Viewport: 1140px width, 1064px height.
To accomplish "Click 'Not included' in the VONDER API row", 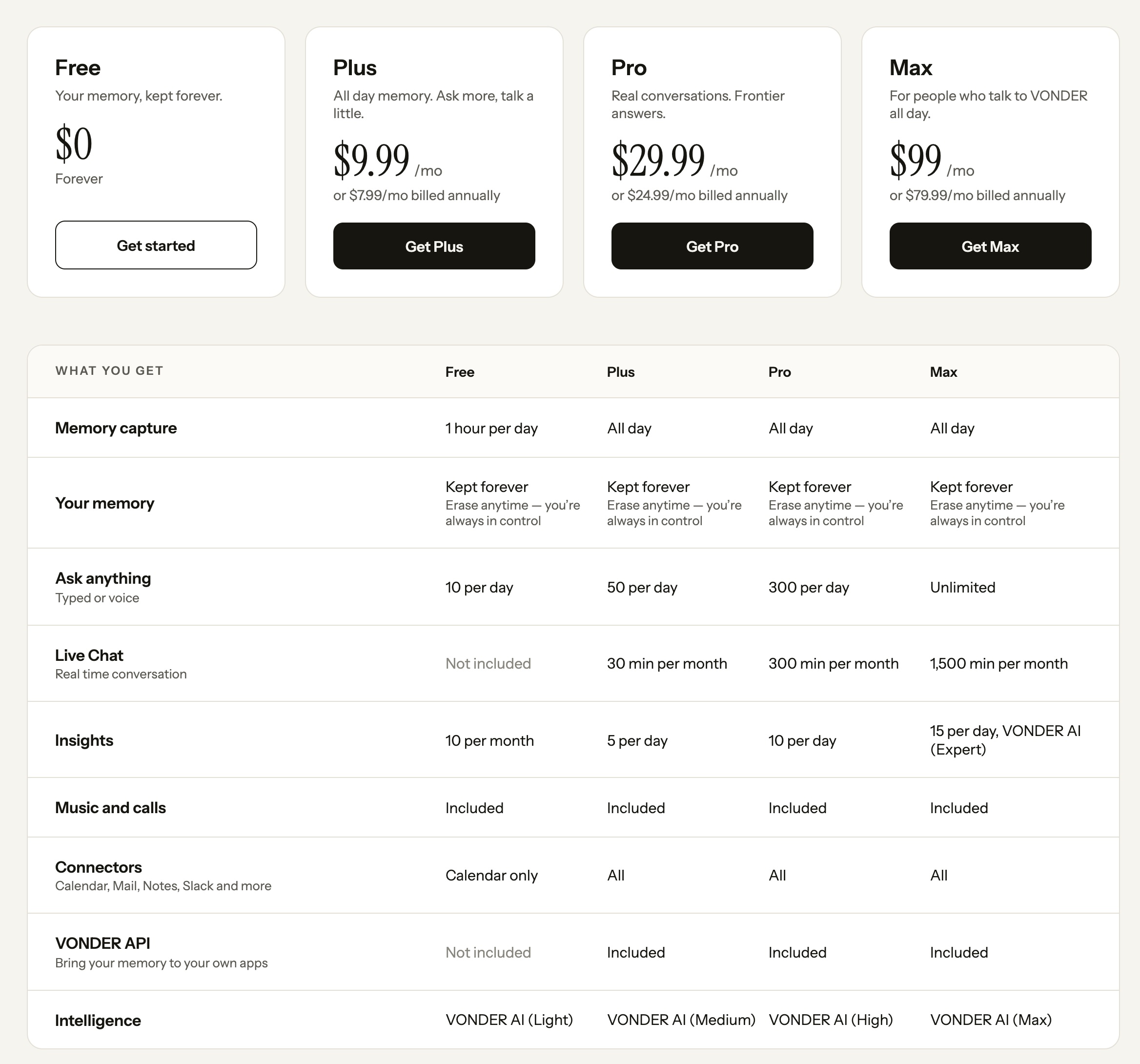I will click(x=489, y=953).
